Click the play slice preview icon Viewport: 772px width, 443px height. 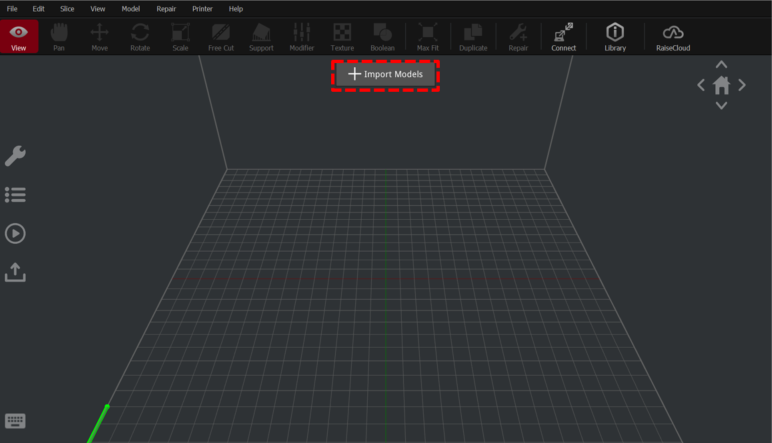pos(15,233)
